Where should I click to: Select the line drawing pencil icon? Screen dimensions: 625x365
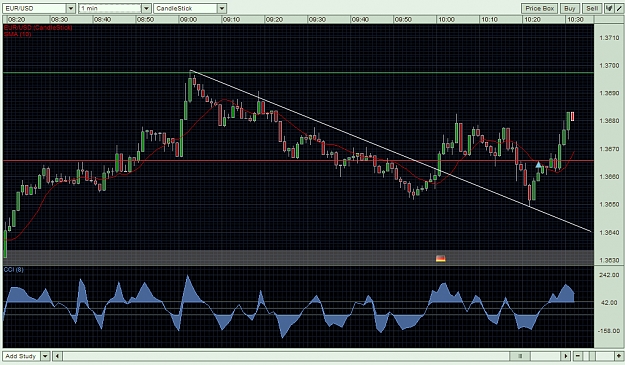[619, 8]
